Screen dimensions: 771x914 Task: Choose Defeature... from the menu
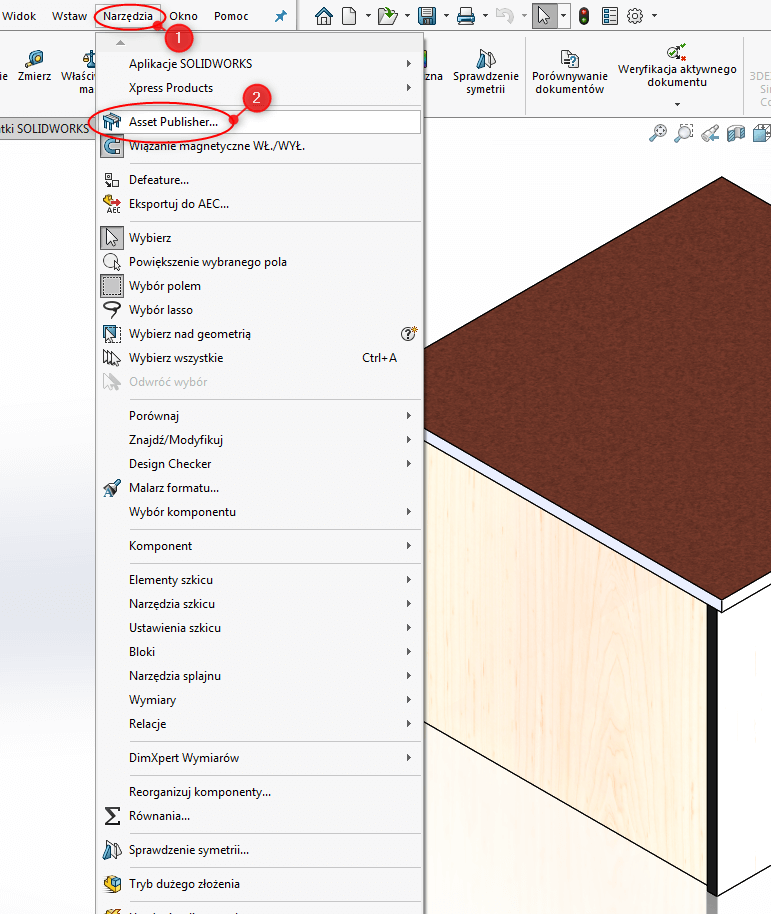pyautogui.click(x=260, y=180)
